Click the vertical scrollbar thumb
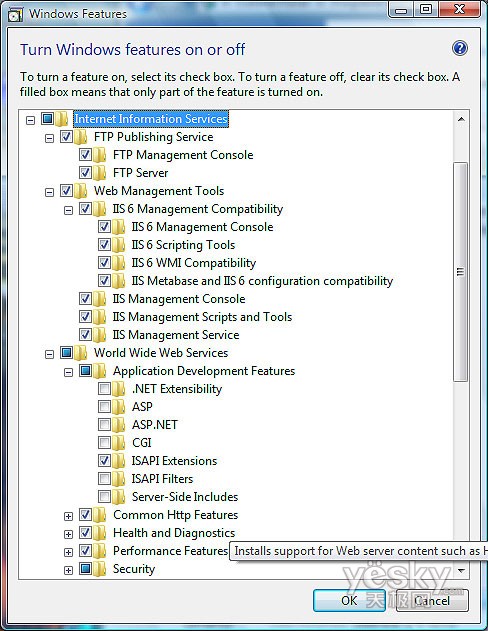The width and height of the screenshot is (488, 631). coord(461,272)
